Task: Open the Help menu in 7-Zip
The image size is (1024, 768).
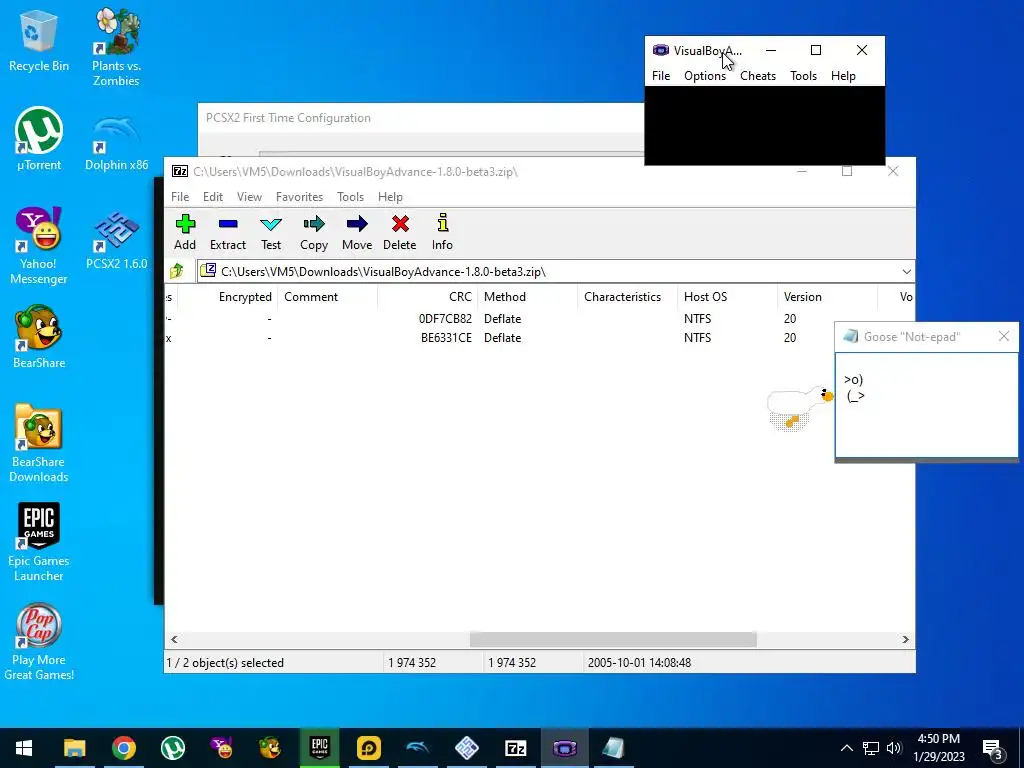Action: tap(390, 197)
